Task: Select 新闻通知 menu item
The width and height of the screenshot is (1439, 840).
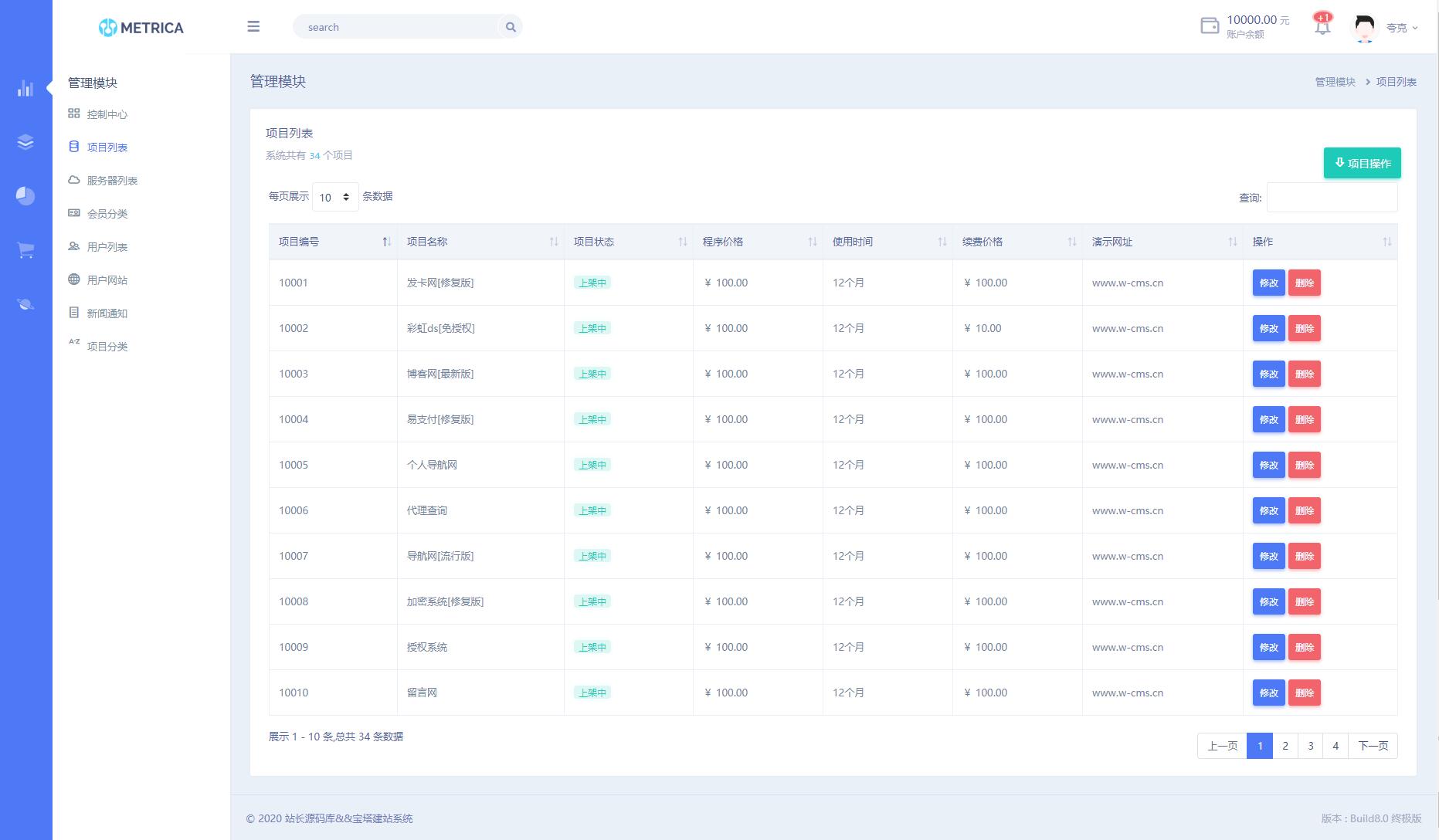Action: pyautogui.click(x=107, y=313)
